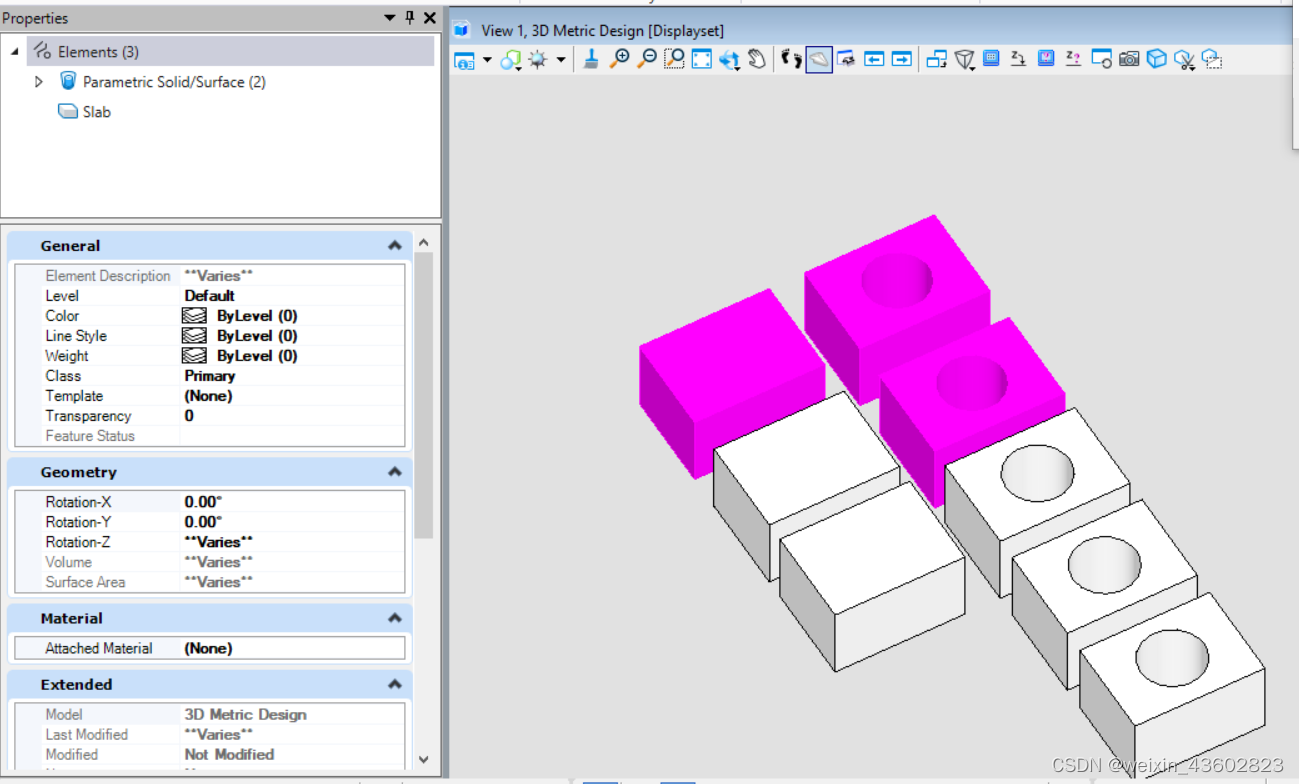Image resolution: width=1299 pixels, height=784 pixels.
Task: Click the properties scrollbar up arrow
Action: 423,243
